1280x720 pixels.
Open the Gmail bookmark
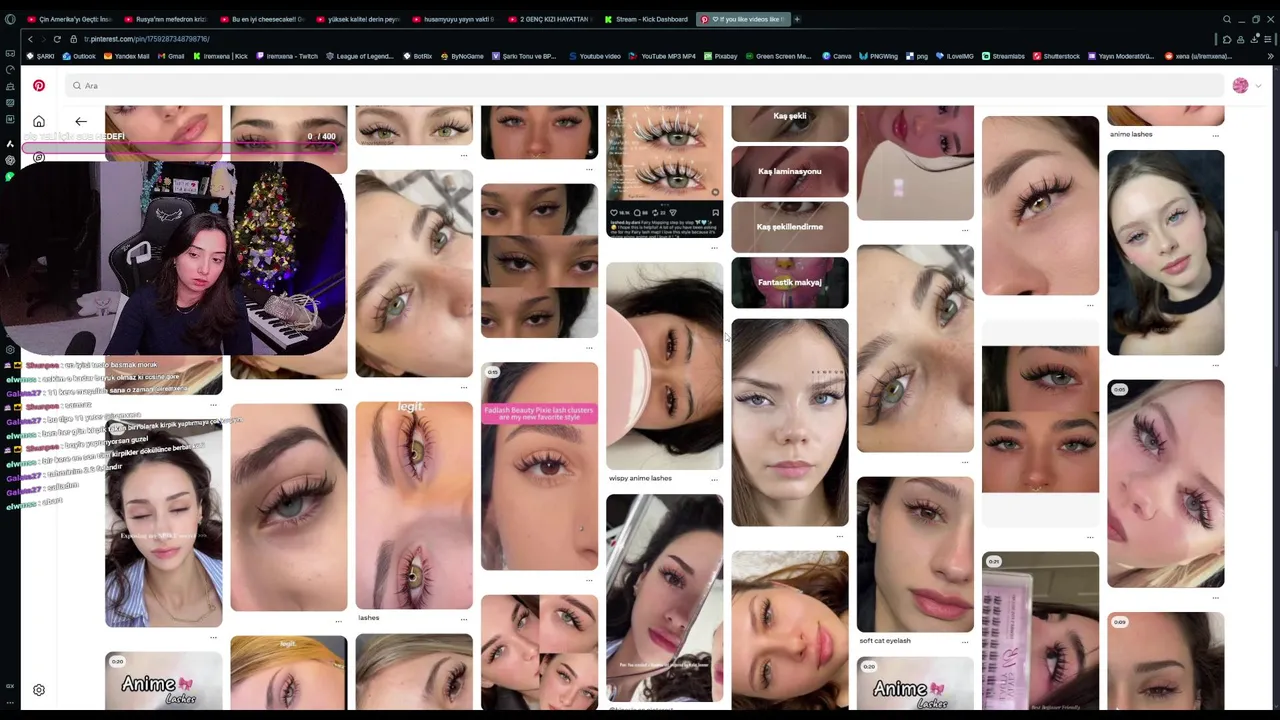(x=171, y=56)
